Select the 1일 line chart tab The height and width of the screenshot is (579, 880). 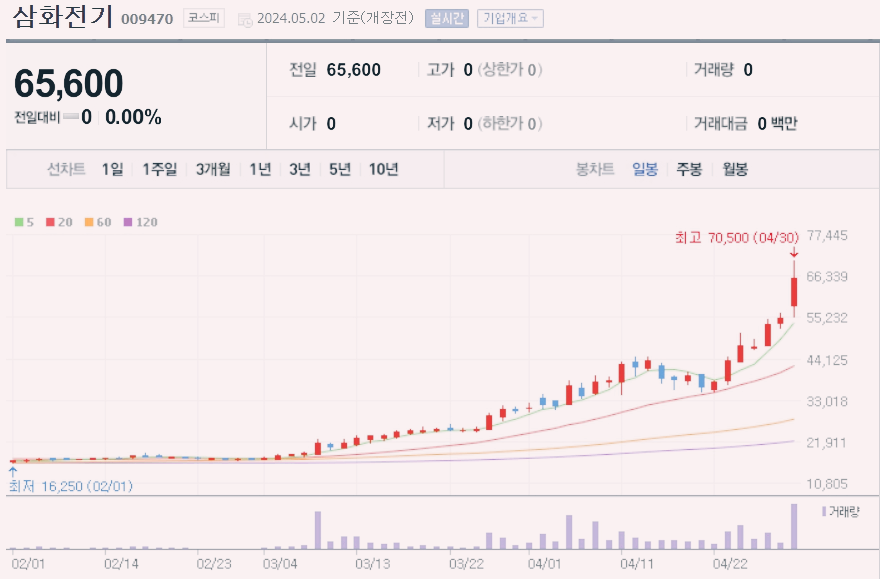click(x=112, y=169)
